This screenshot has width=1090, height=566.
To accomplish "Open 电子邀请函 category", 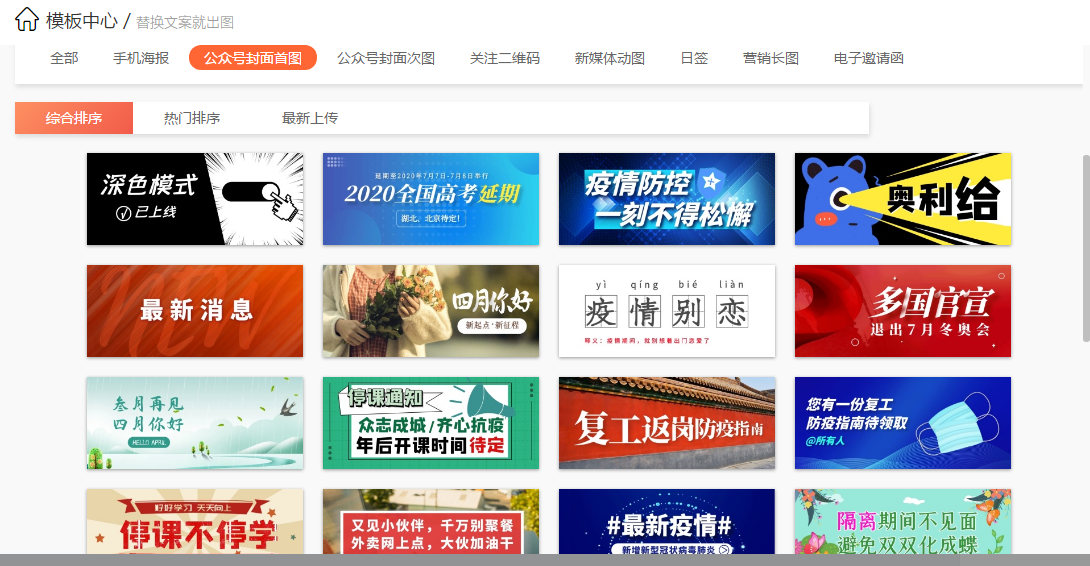I will coord(868,58).
